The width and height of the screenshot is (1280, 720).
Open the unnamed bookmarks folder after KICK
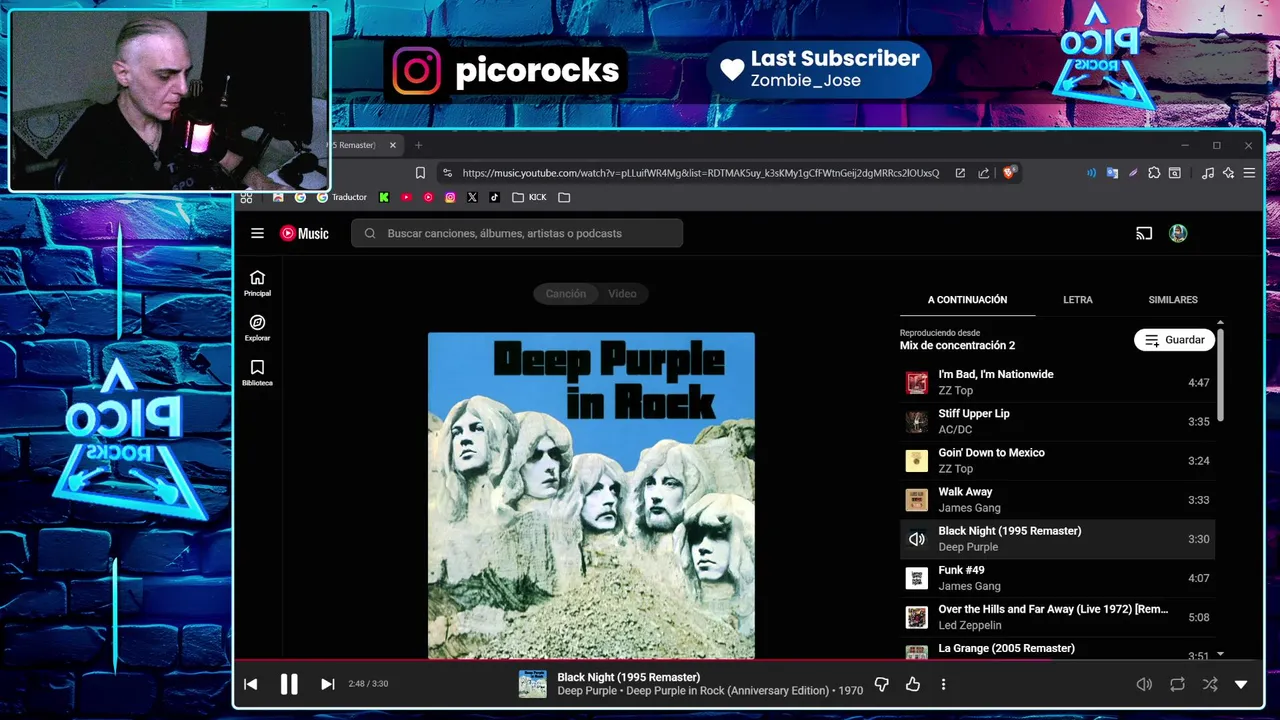[564, 197]
